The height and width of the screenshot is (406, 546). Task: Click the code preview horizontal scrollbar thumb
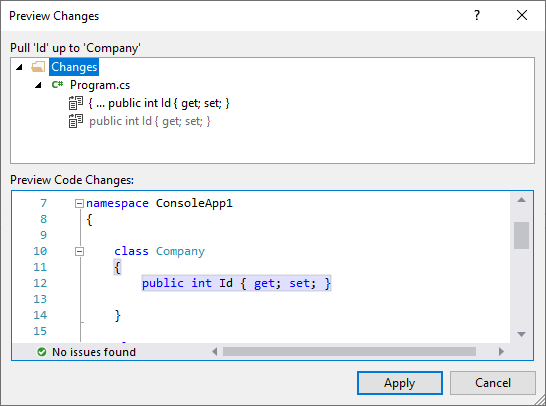coord(349,352)
